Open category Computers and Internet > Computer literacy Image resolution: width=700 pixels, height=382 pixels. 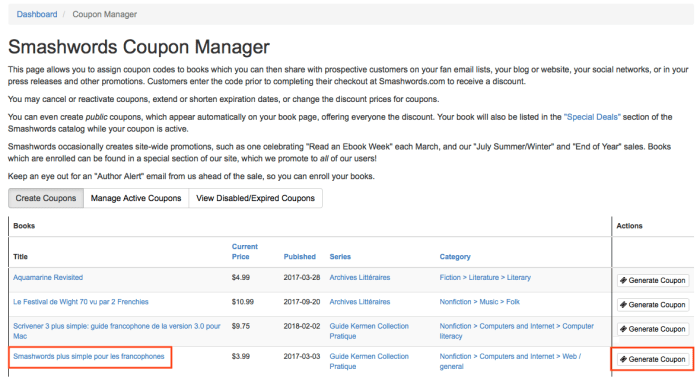pyautogui.click(x=517, y=331)
